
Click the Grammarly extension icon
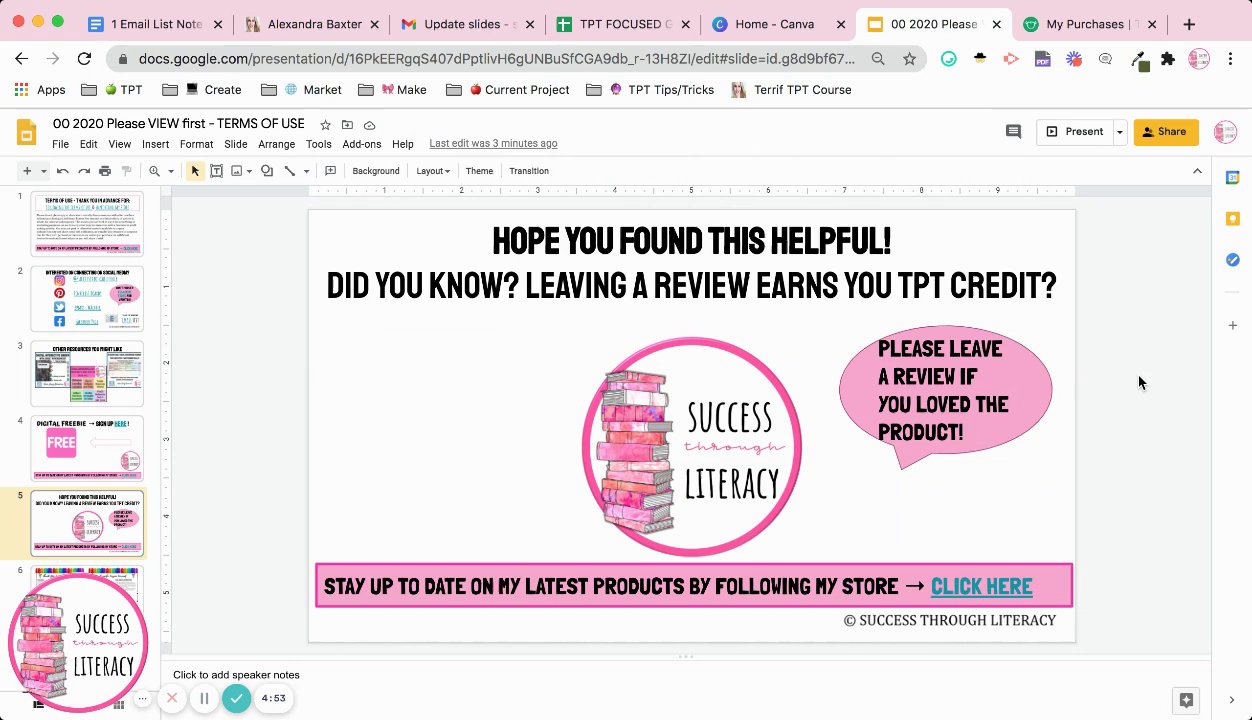[948, 59]
